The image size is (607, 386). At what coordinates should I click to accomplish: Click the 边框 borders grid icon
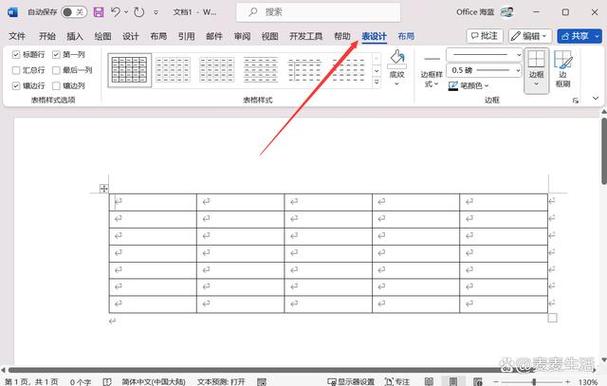pyautogui.click(x=537, y=59)
